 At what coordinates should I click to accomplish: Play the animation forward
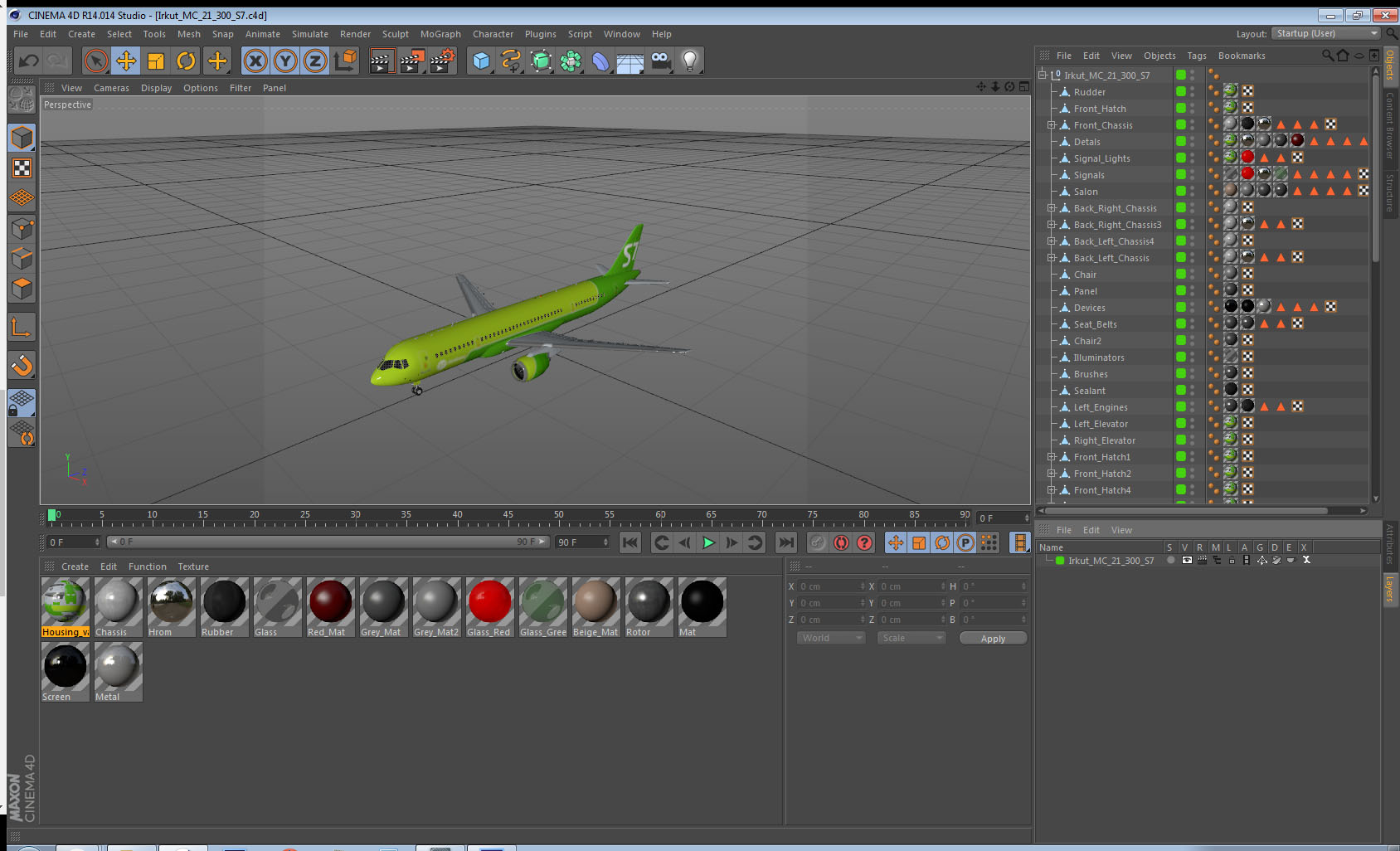pyautogui.click(x=708, y=542)
